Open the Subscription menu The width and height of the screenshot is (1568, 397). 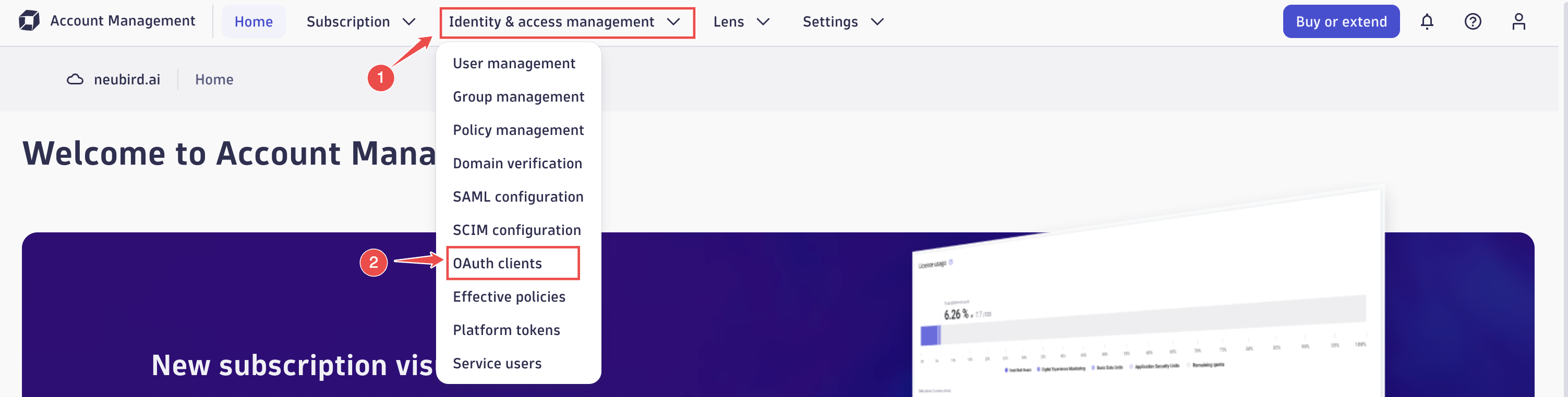coord(361,21)
